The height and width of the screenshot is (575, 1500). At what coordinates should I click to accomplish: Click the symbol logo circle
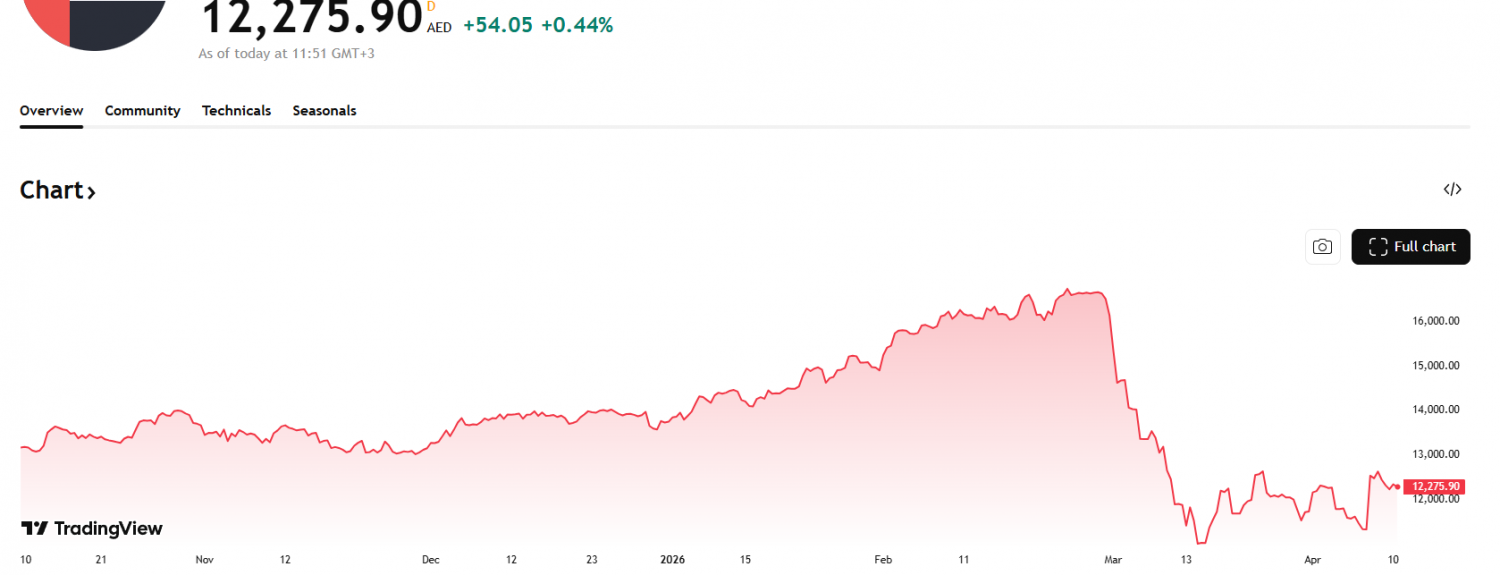click(96, 18)
